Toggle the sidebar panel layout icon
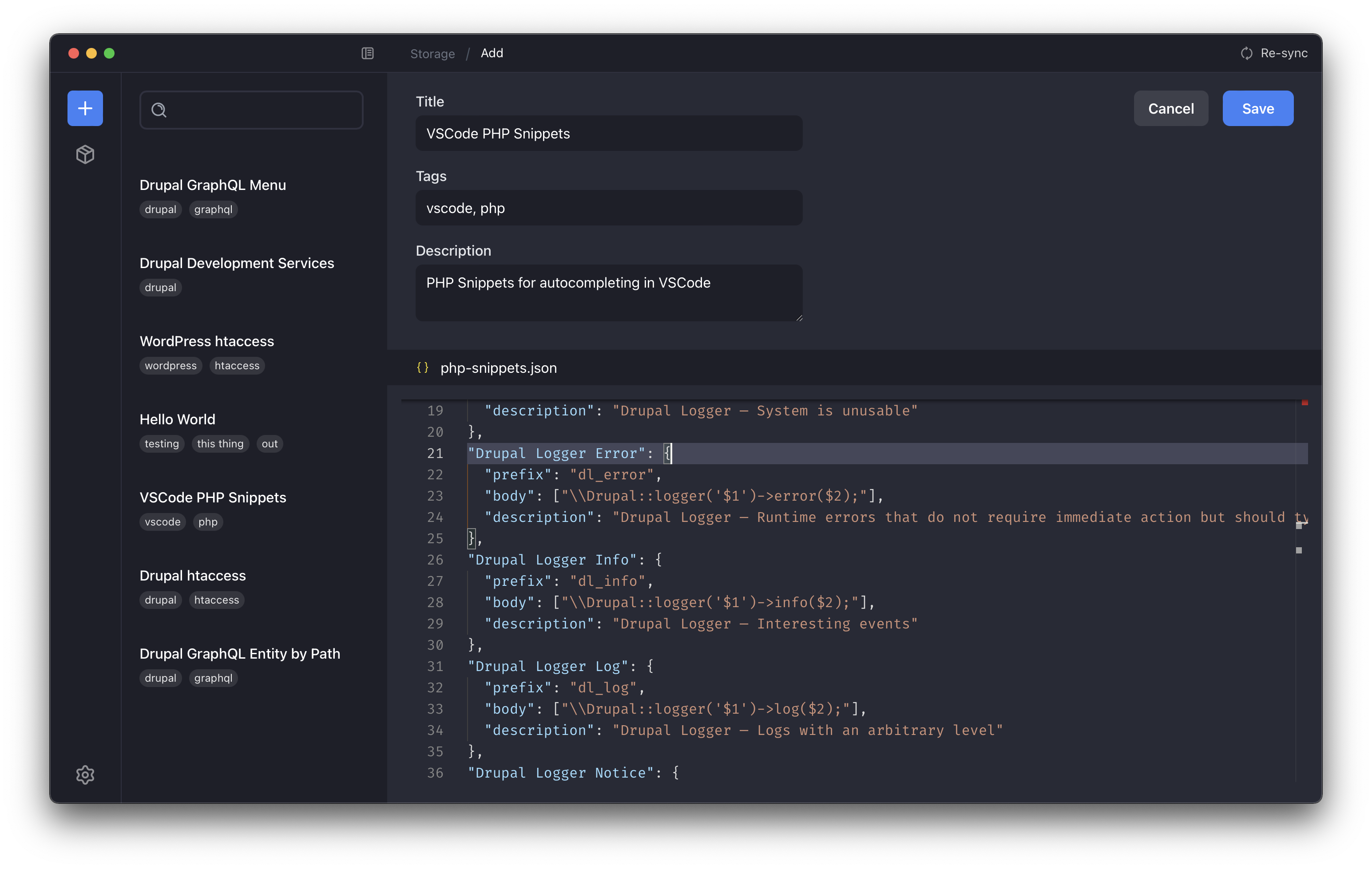Viewport: 1372px width, 869px height. (x=368, y=53)
